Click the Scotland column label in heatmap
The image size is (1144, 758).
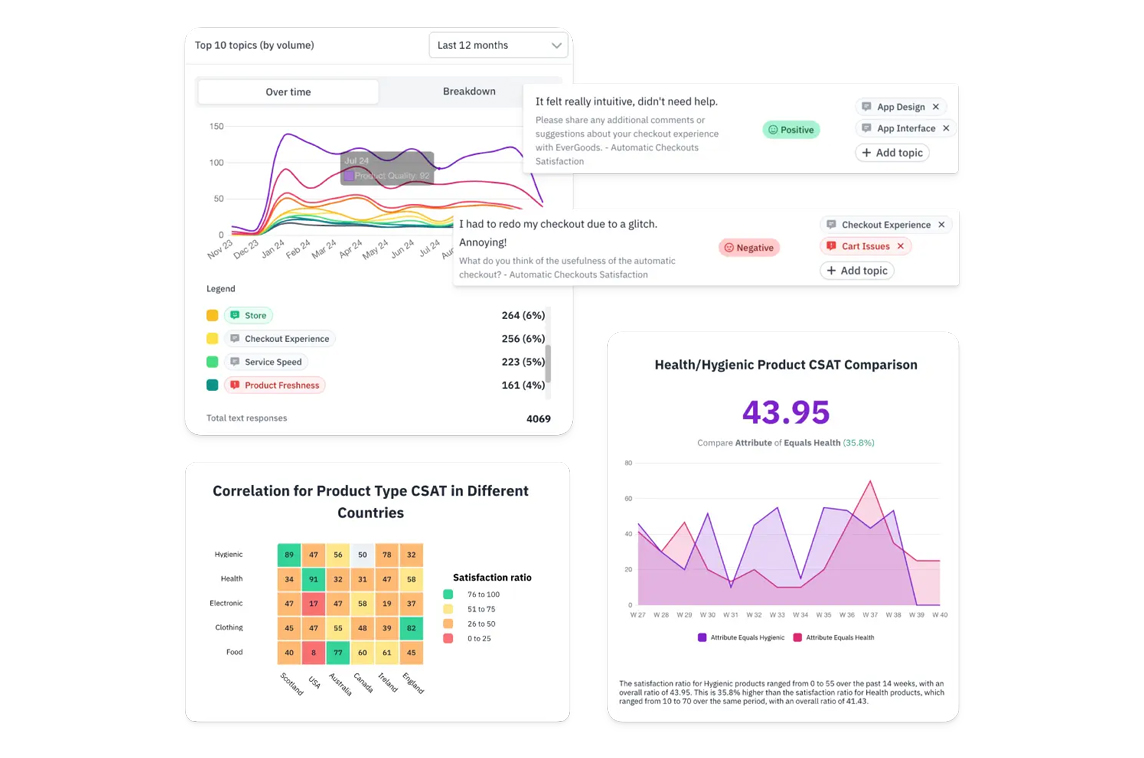click(292, 684)
